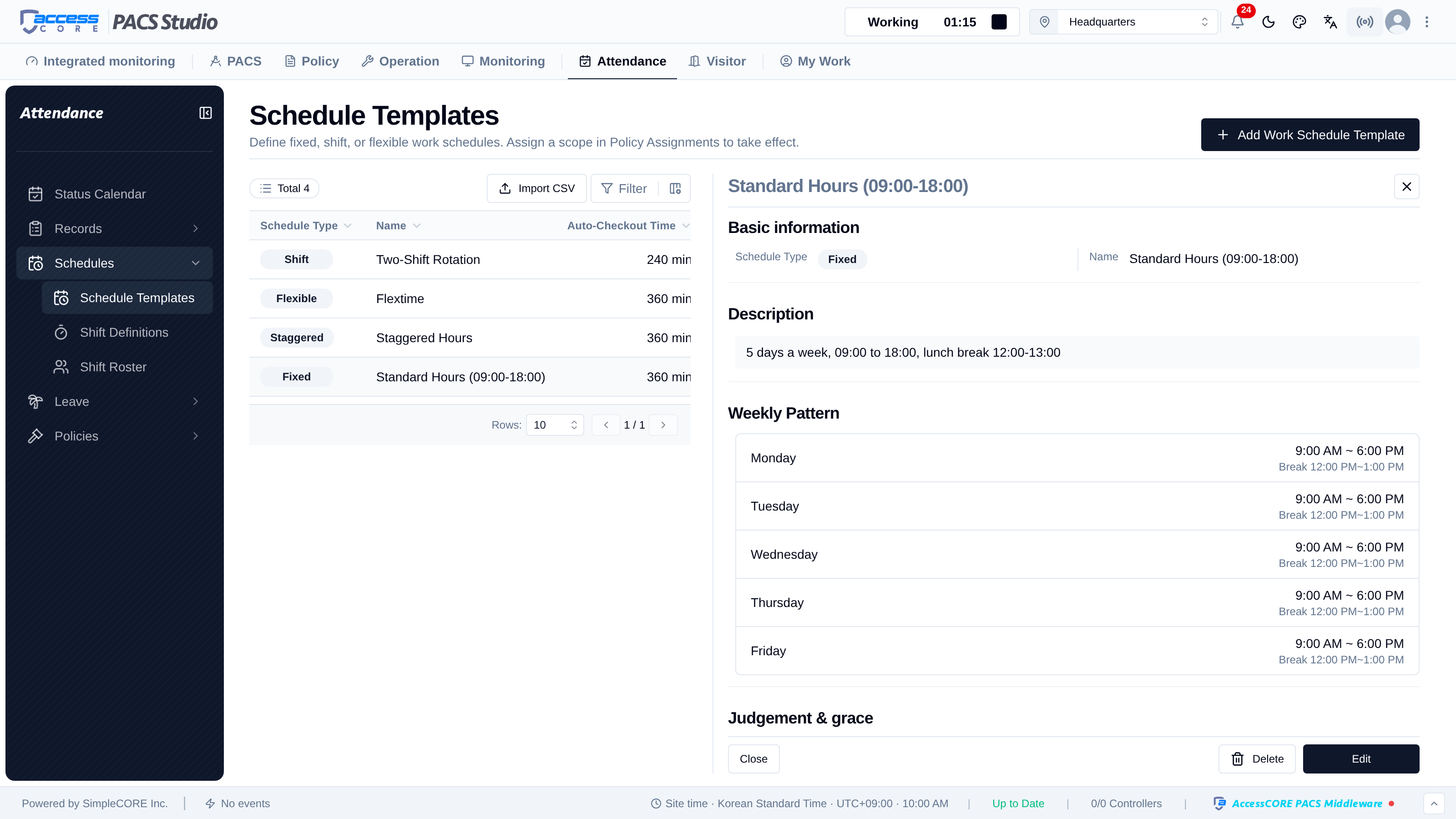Open the user avatar menu

point(1397,22)
